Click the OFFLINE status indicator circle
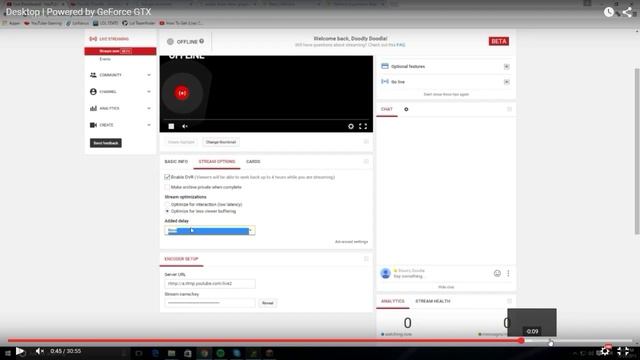The width and height of the screenshot is (640, 360). (170, 42)
